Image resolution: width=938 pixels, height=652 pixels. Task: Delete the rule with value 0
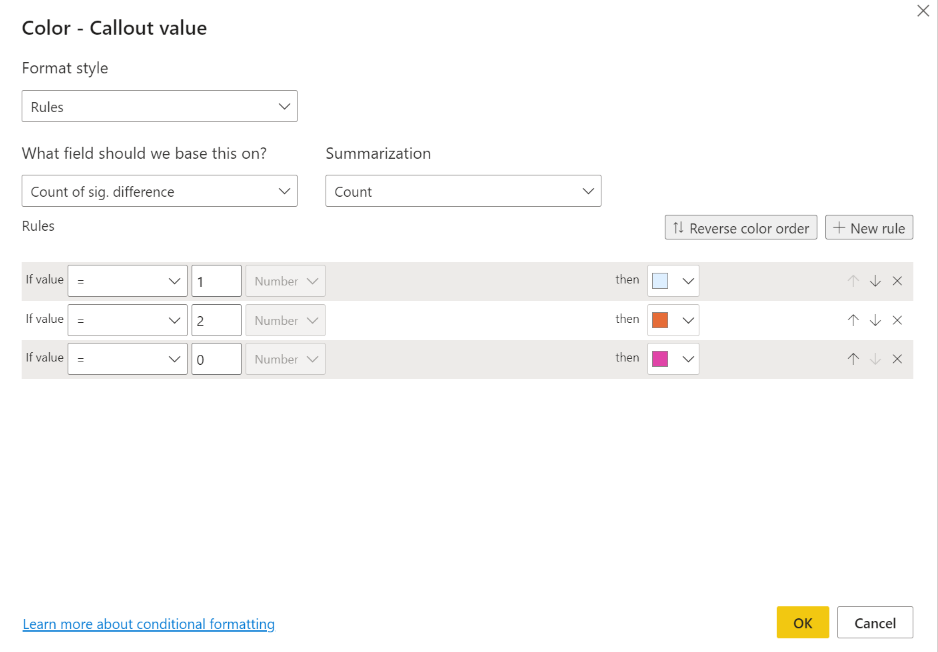(x=897, y=359)
